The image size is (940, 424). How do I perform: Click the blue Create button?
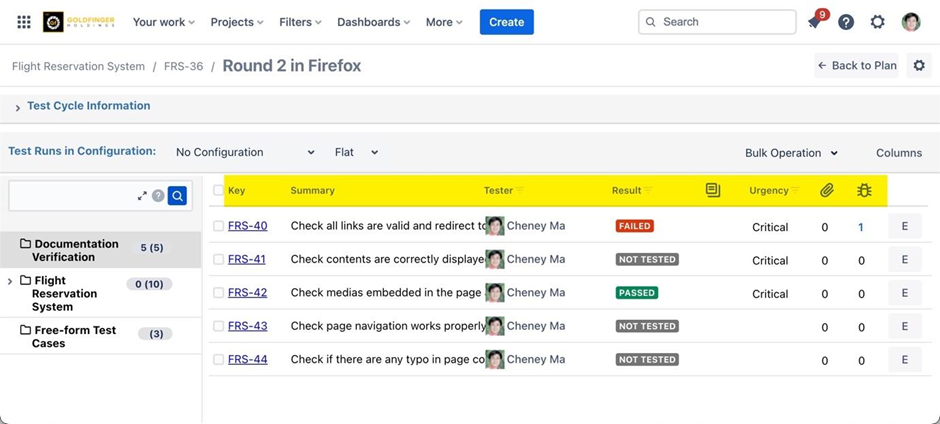(x=506, y=22)
